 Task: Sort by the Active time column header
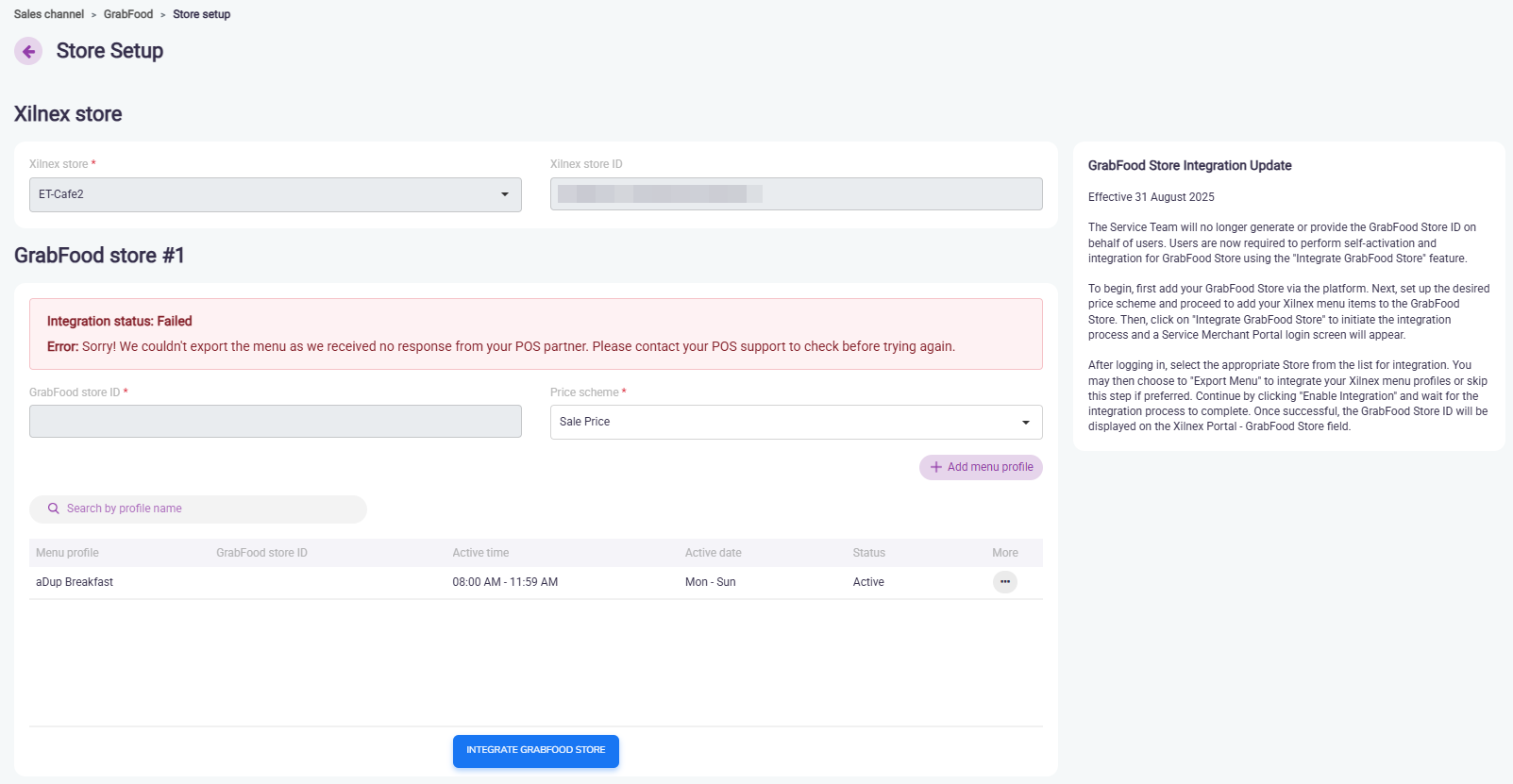pos(480,553)
